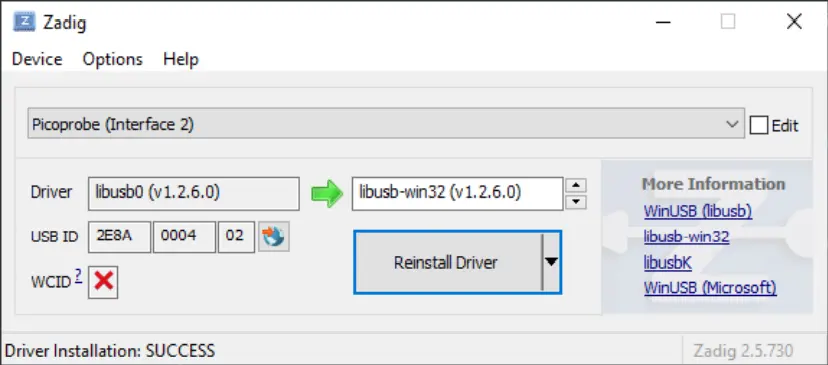
Task: Open the Device menu
Action: [x=37, y=59]
